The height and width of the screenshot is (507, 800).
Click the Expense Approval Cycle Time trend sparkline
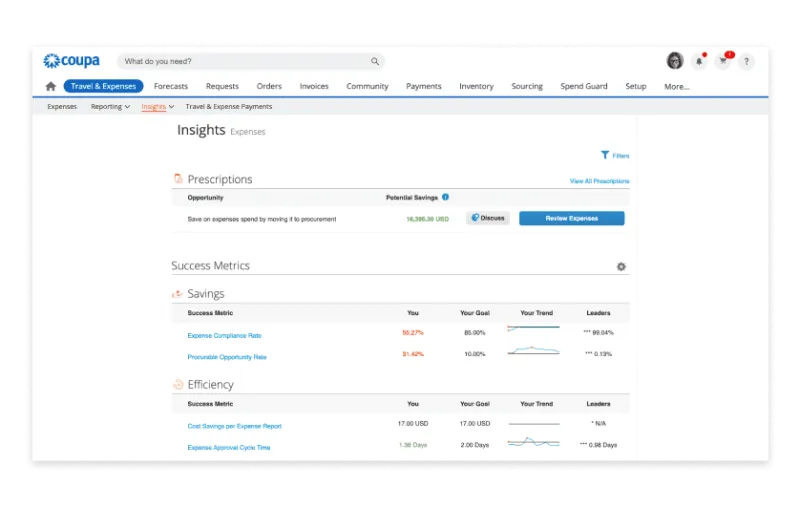533,442
